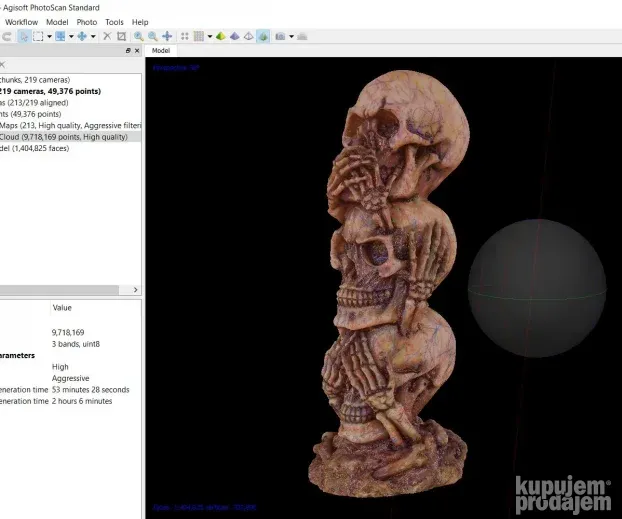
Task: Switch to sparse Point Cloud view
Action: point(184,37)
